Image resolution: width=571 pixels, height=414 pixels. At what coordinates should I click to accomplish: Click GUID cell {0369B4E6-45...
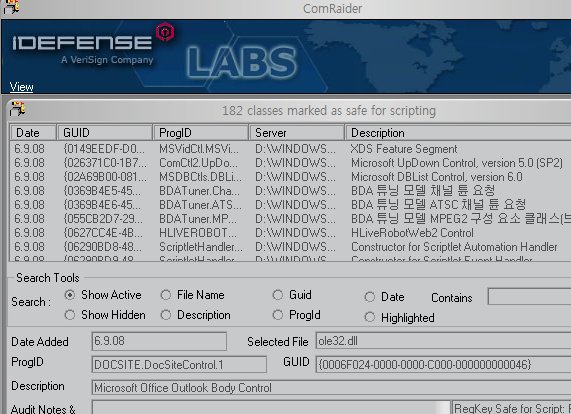pos(102,205)
